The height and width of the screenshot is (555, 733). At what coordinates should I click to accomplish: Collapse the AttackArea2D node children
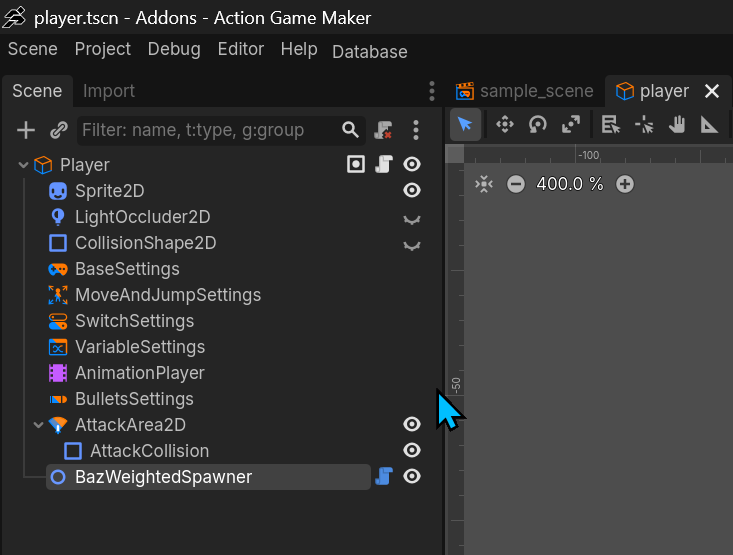pos(38,425)
